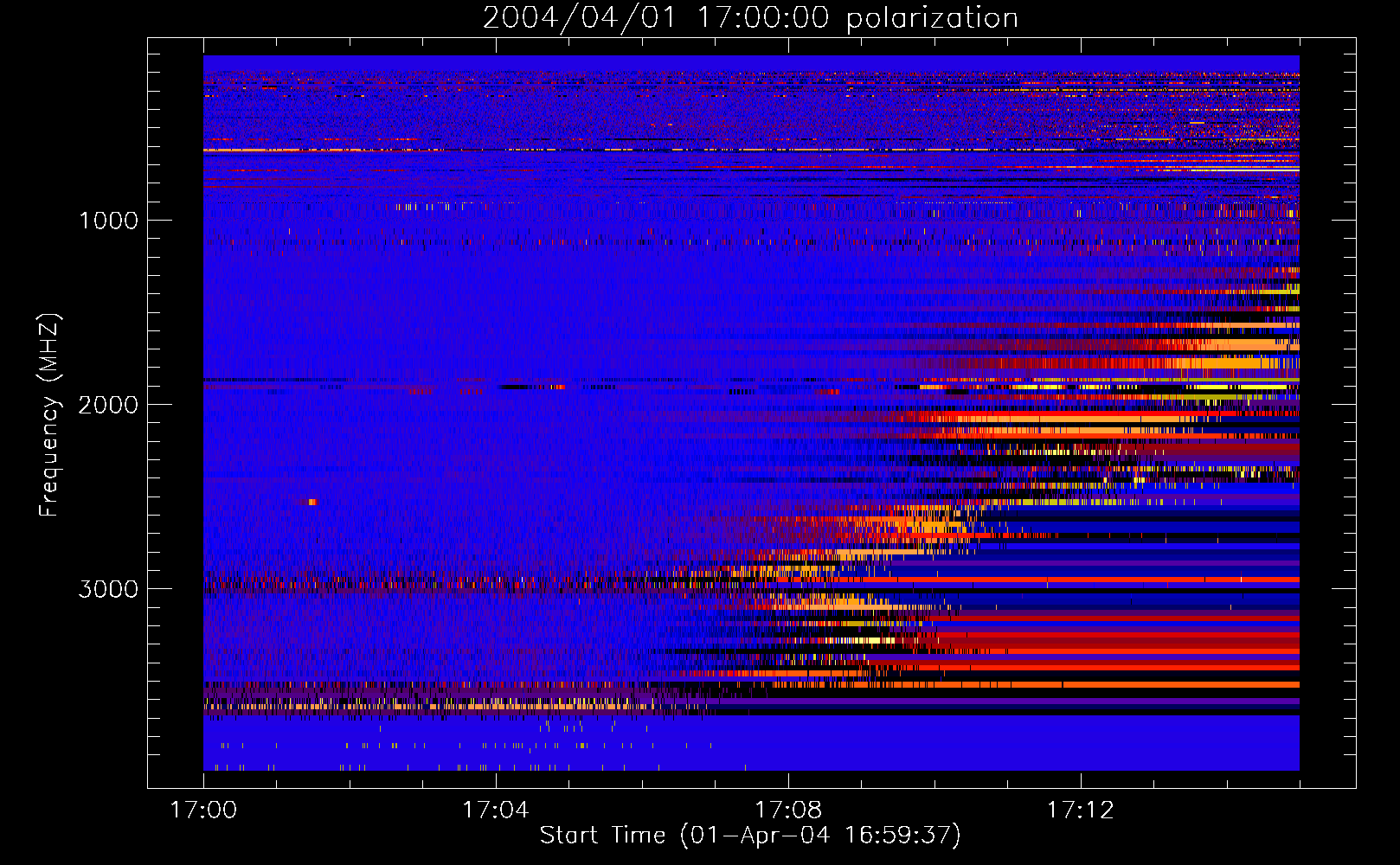The height and width of the screenshot is (865, 1400).
Task: Click the plot title '2004/04/01 17:00:00 polarization'
Action: point(750,17)
